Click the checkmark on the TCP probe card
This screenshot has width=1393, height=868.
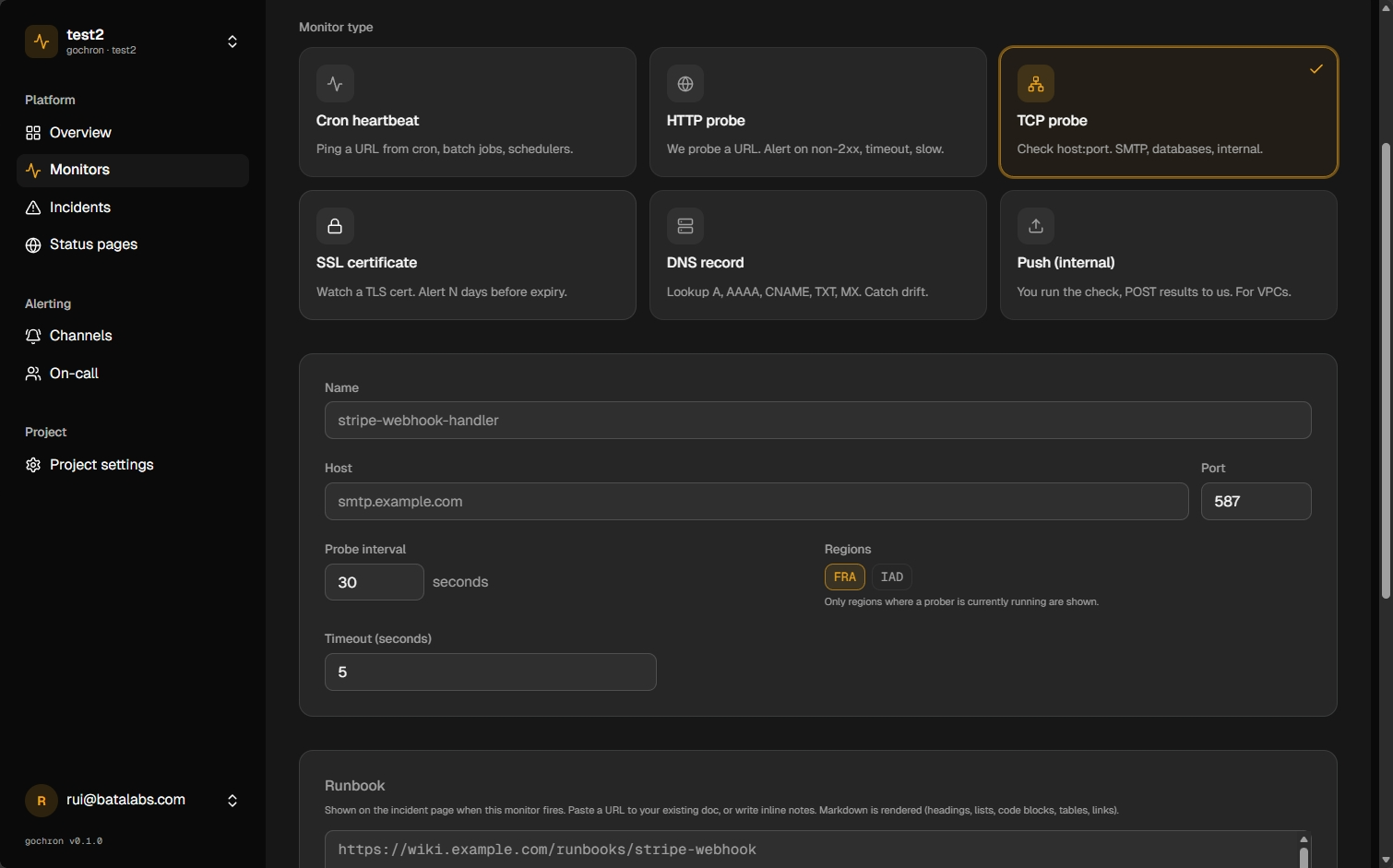tap(1316, 69)
